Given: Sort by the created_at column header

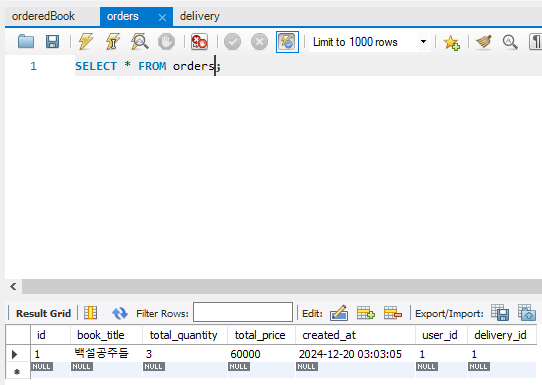Looking at the screenshot, I should (x=356, y=335).
